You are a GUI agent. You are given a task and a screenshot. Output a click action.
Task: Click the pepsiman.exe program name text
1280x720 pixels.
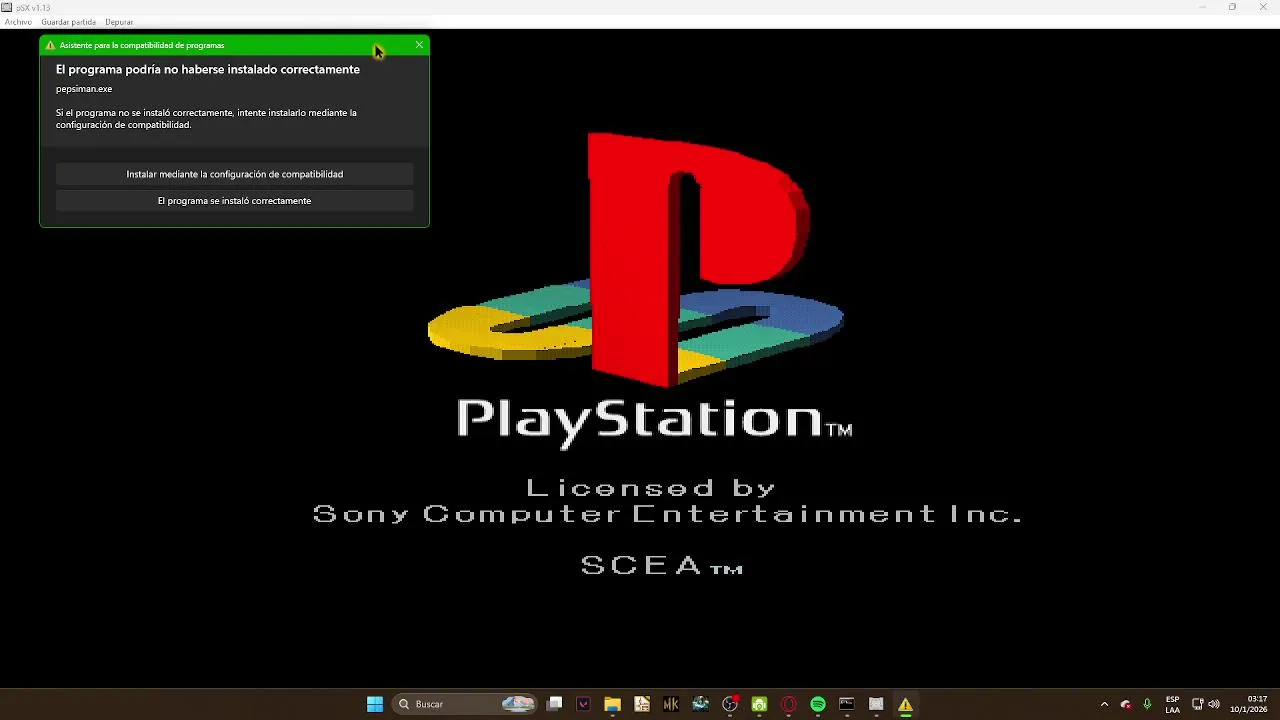[84, 89]
